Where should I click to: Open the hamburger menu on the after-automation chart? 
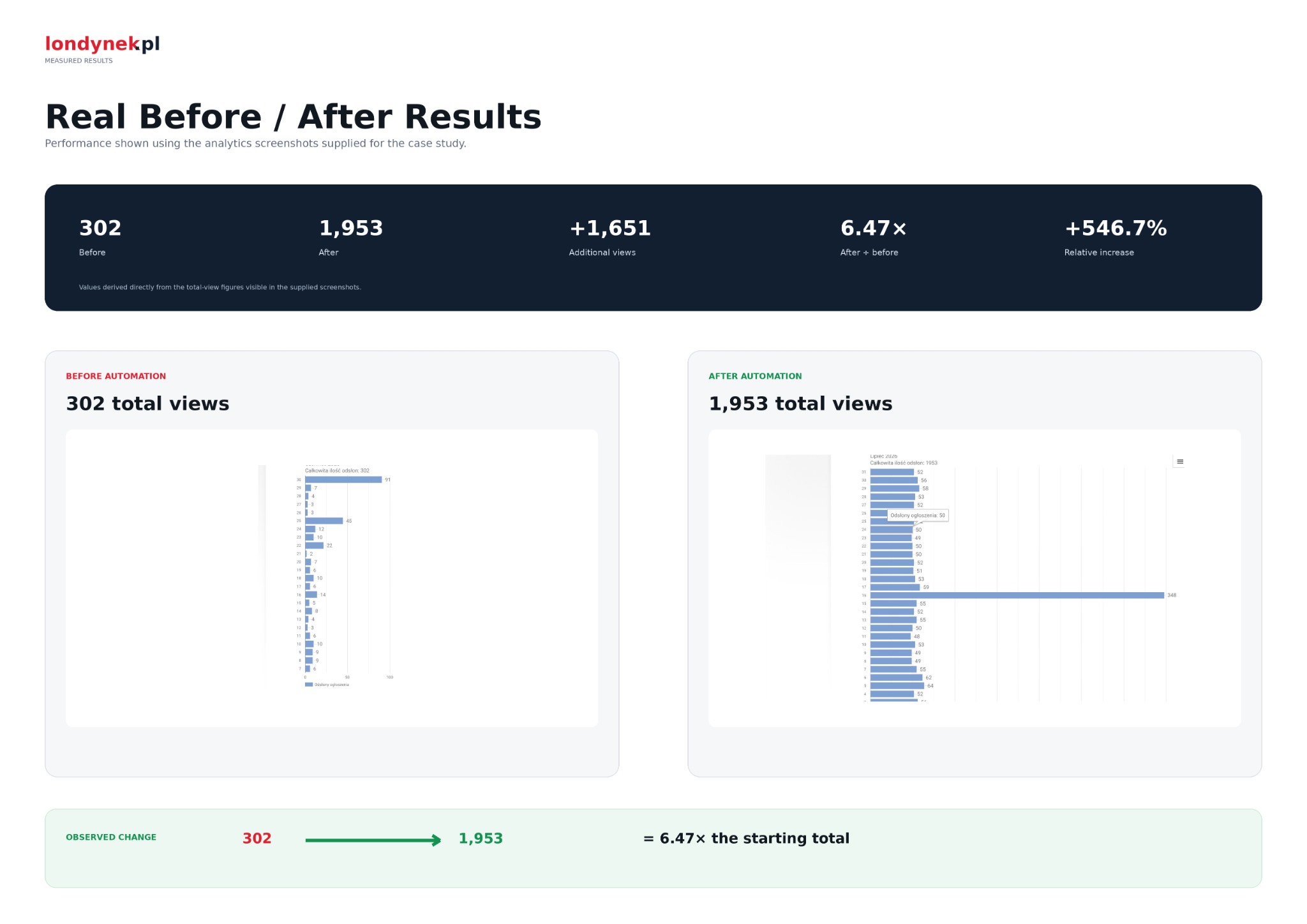click(x=1179, y=461)
